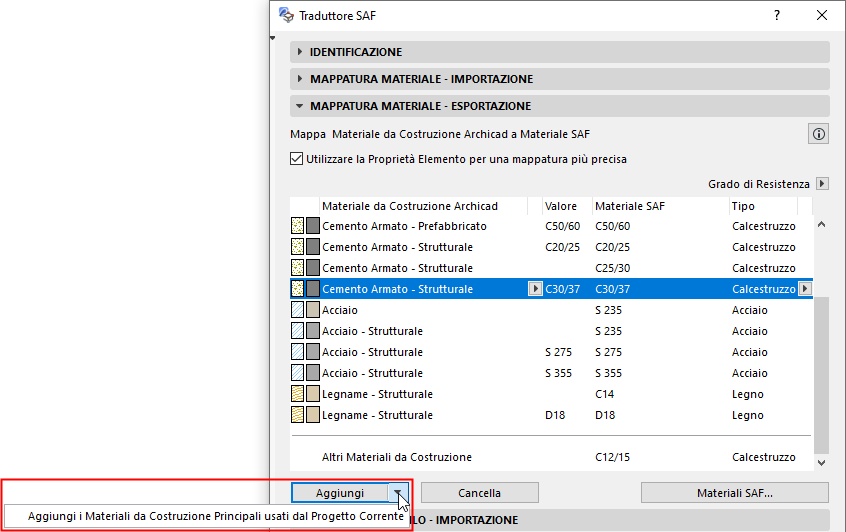
Task: Click the Traduttore SAF title bar icon
Action: tap(286, 15)
